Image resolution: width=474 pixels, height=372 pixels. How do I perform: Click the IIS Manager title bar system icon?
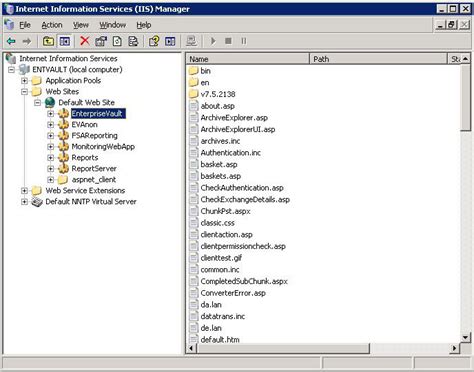click(8, 9)
